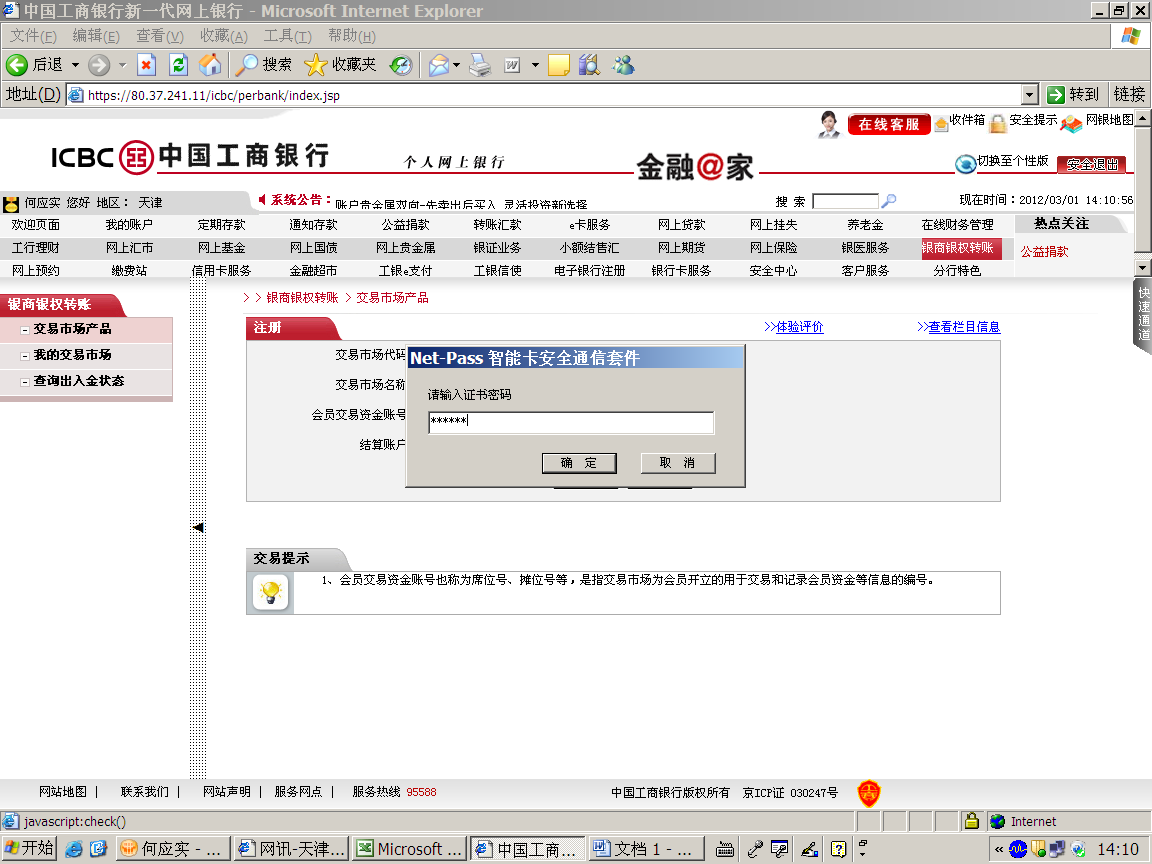
Task: Switch to the 网讯-天津 taskbar window
Action: (291, 849)
